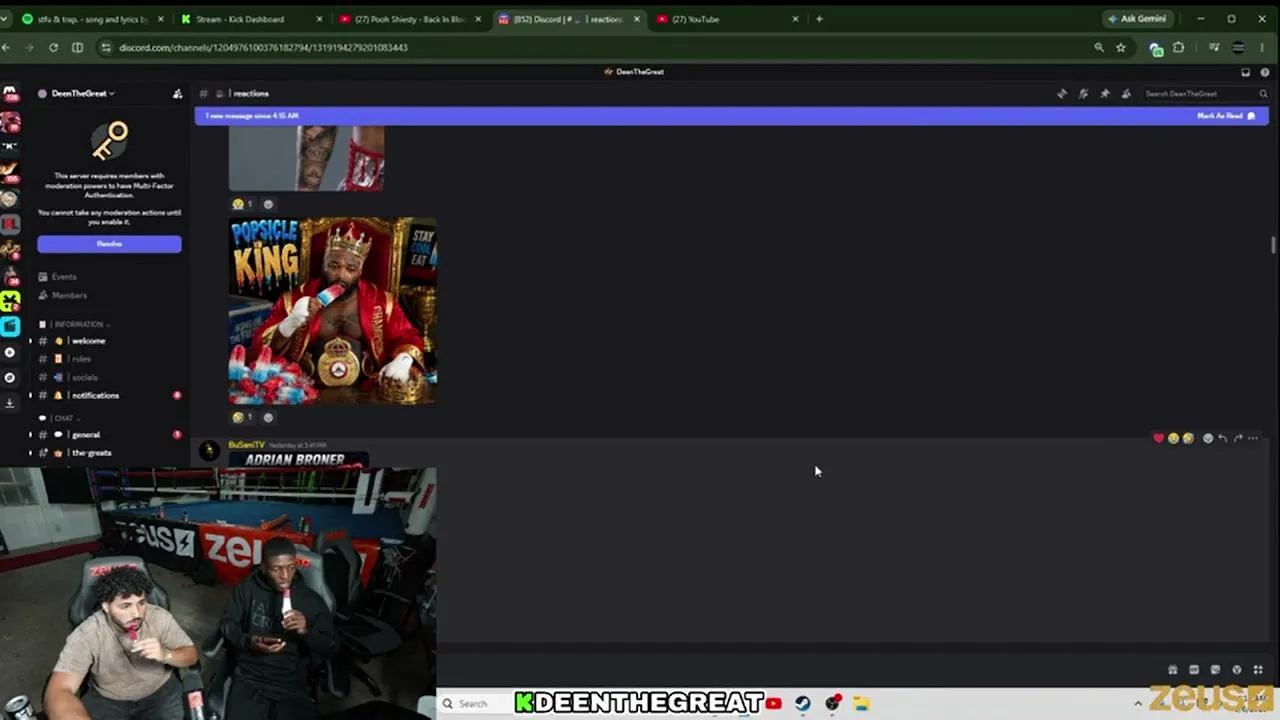The height and width of the screenshot is (720, 1280).
Task: Open the Popsicle King image
Action: 333,311
